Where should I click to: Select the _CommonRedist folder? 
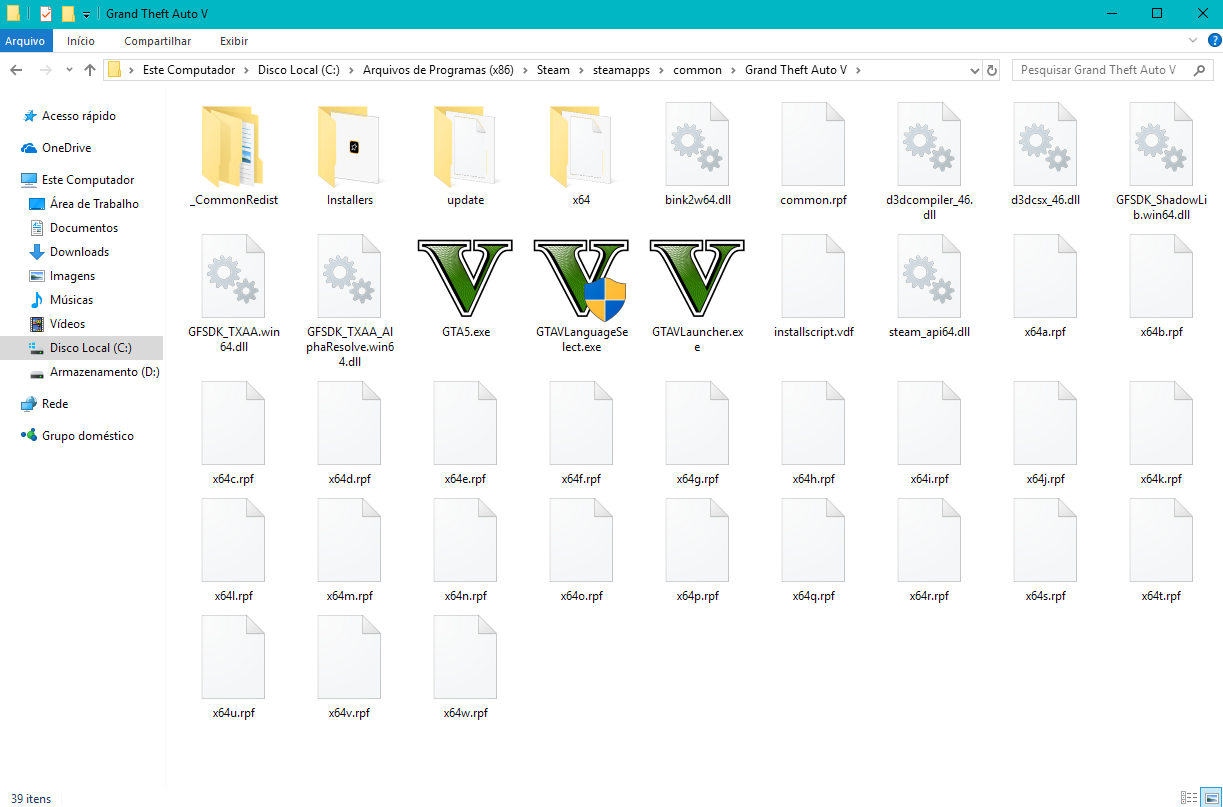[x=233, y=145]
